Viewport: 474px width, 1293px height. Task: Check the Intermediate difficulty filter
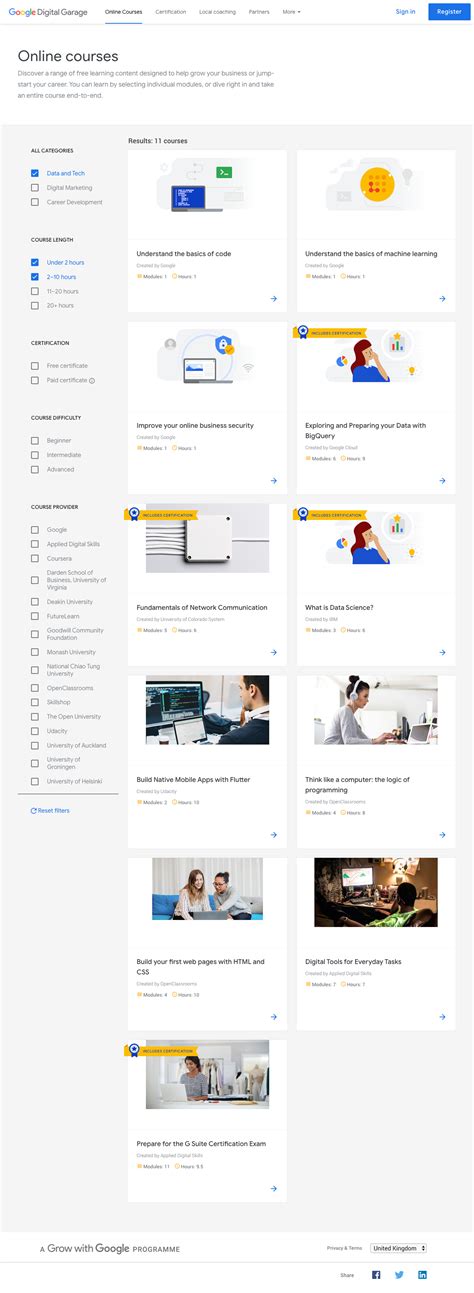(35, 455)
